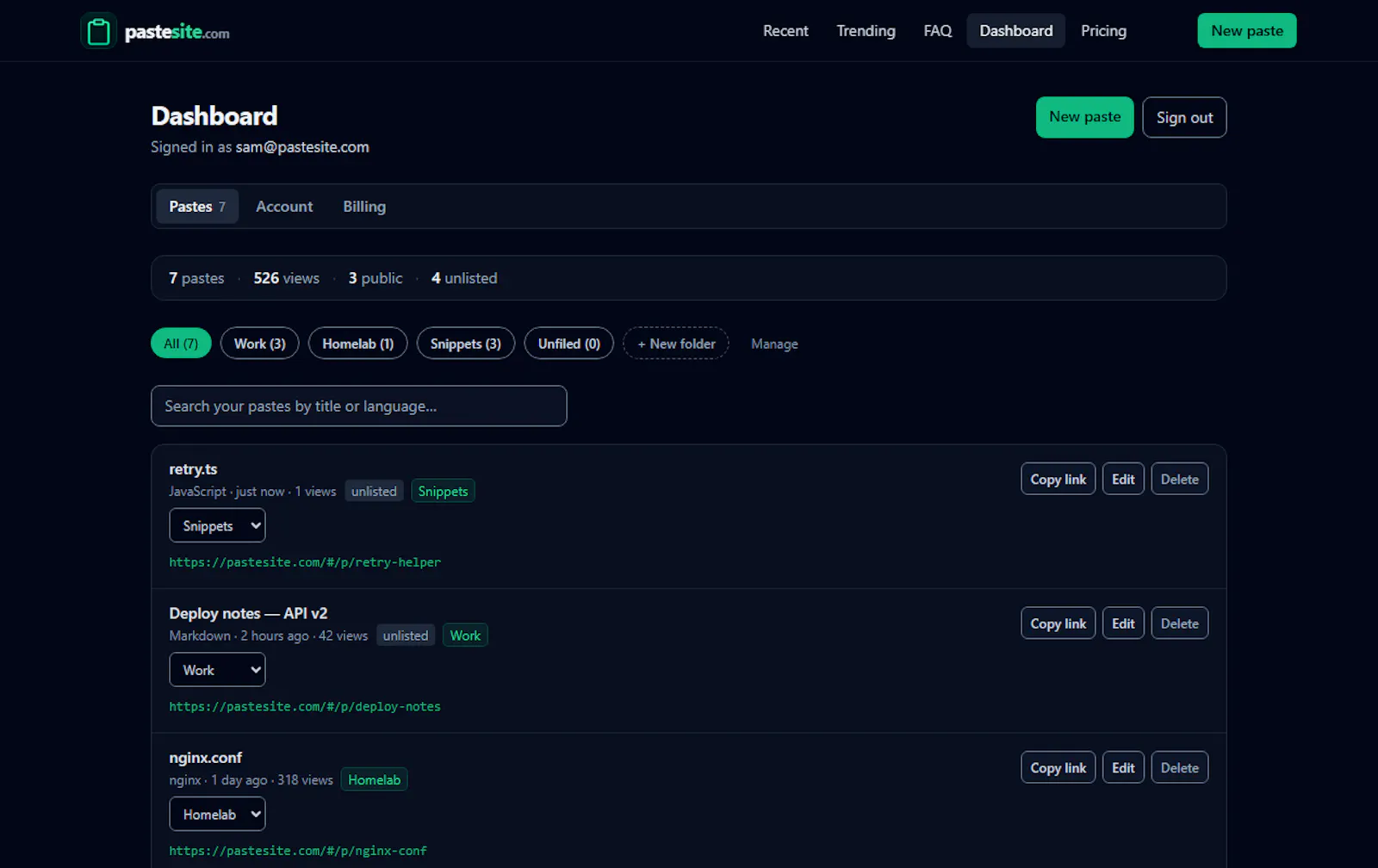
Task: Open the nginx.conf paste title
Action: tap(205, 758)
